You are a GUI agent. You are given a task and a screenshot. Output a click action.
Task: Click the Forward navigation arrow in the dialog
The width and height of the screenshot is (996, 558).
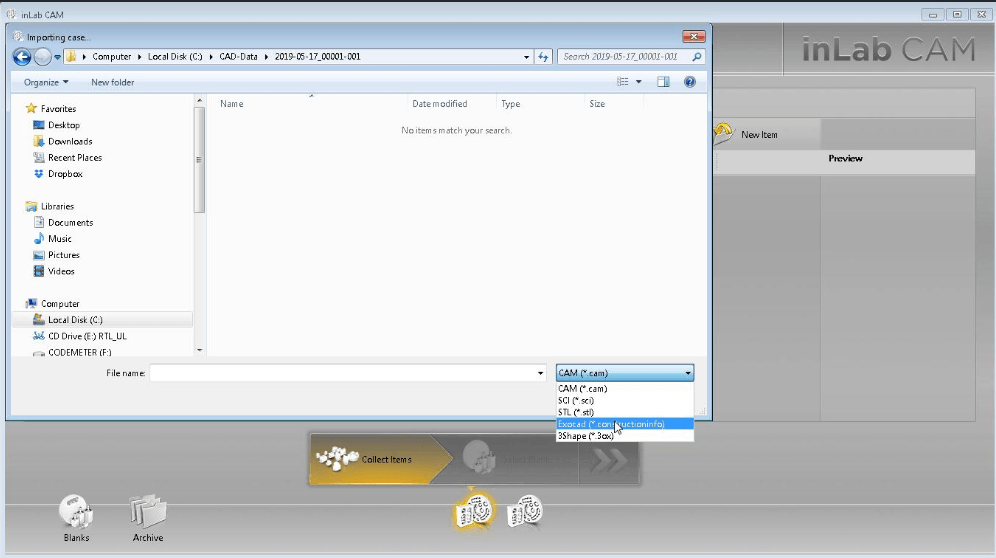point(43,57)
